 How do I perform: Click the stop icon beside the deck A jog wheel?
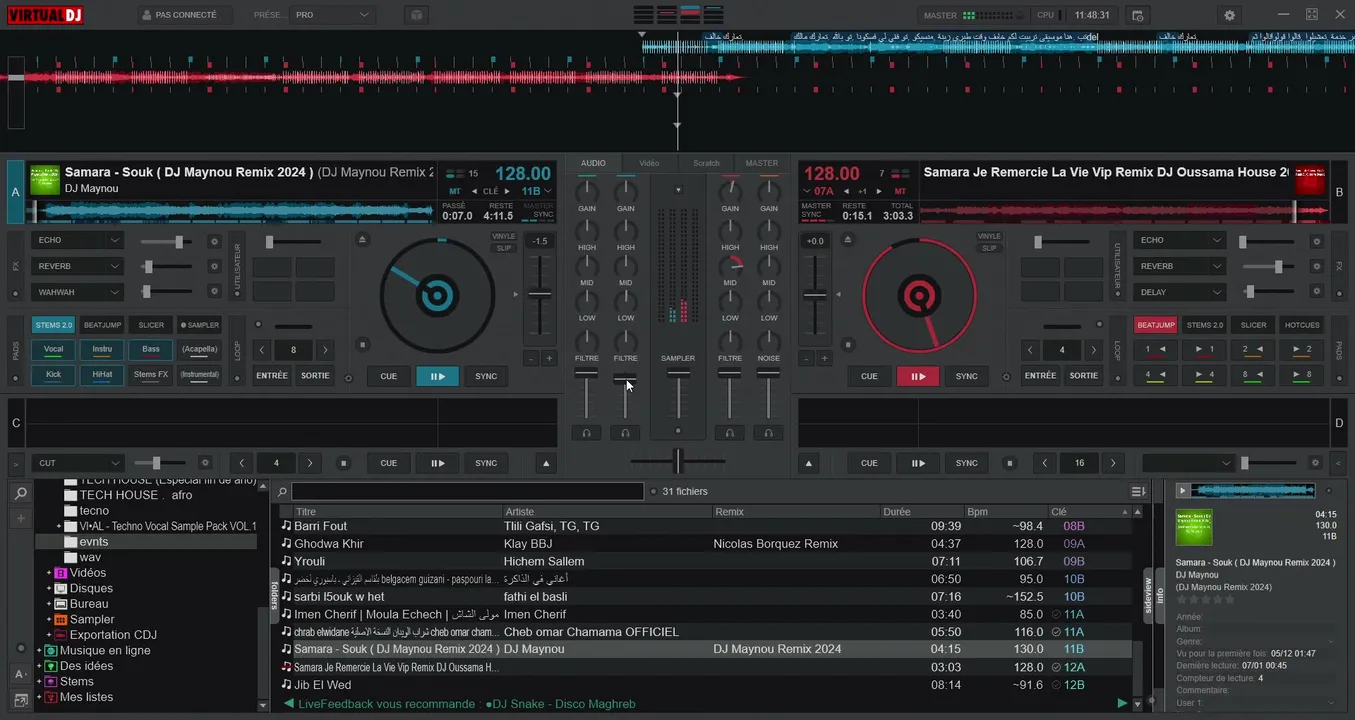[362, 345]
